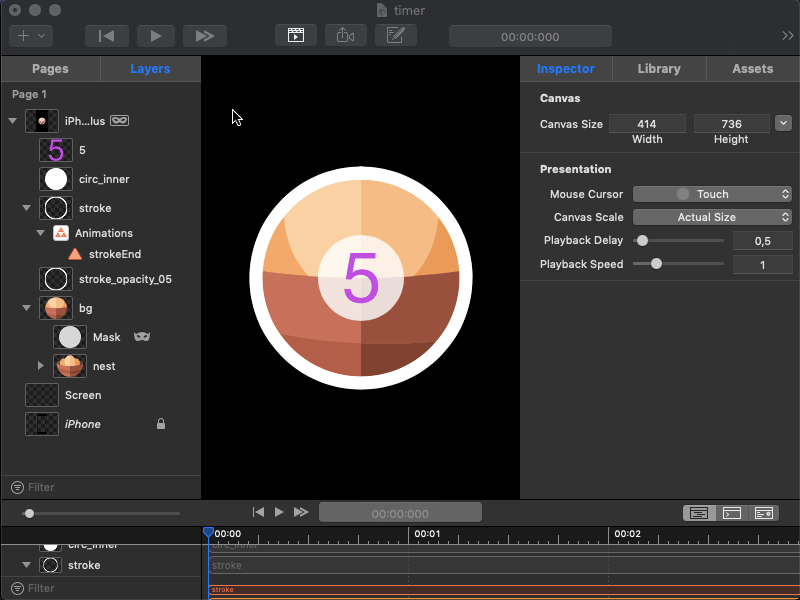
Task: Click the stroke_opacity_05 ring thumbnail
Action: pos(56,279)
